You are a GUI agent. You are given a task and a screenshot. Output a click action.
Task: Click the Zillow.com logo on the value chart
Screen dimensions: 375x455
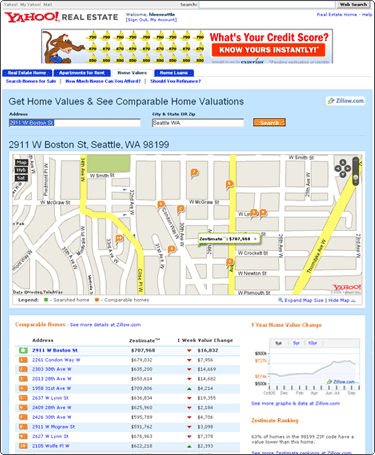click(341, 382)
